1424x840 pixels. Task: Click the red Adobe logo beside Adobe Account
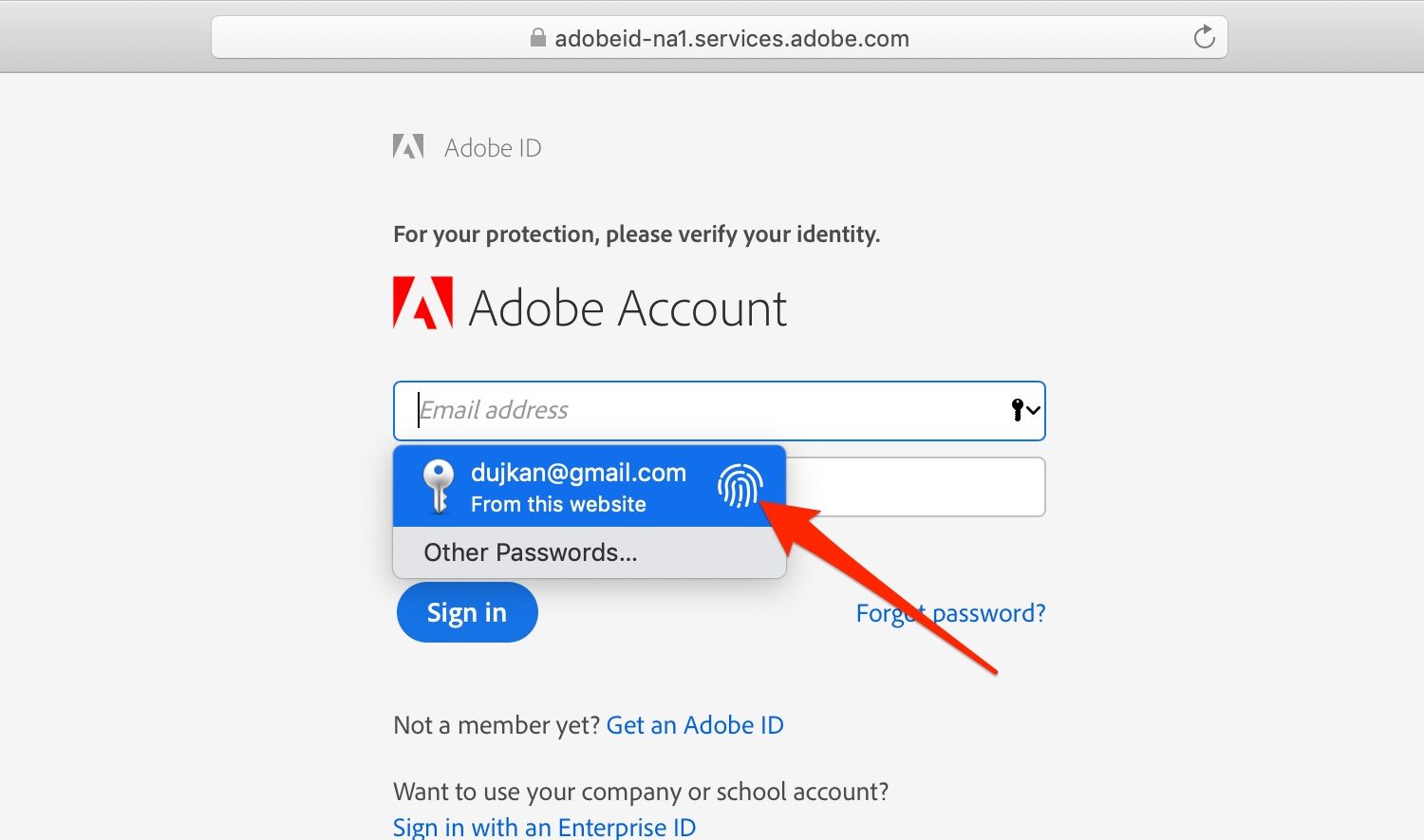[422, 304]
